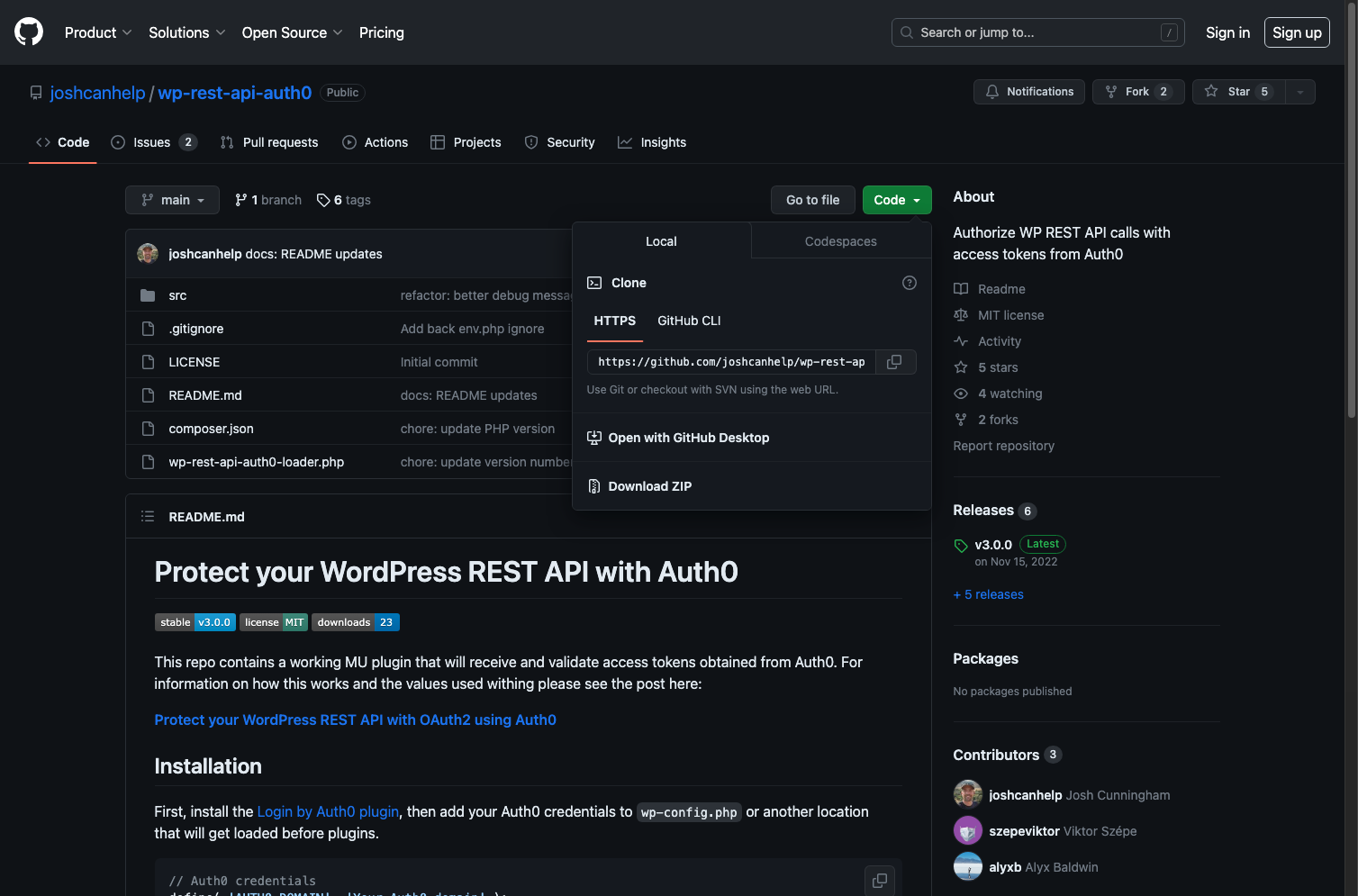Click the Go to file button

pos(813,200)
